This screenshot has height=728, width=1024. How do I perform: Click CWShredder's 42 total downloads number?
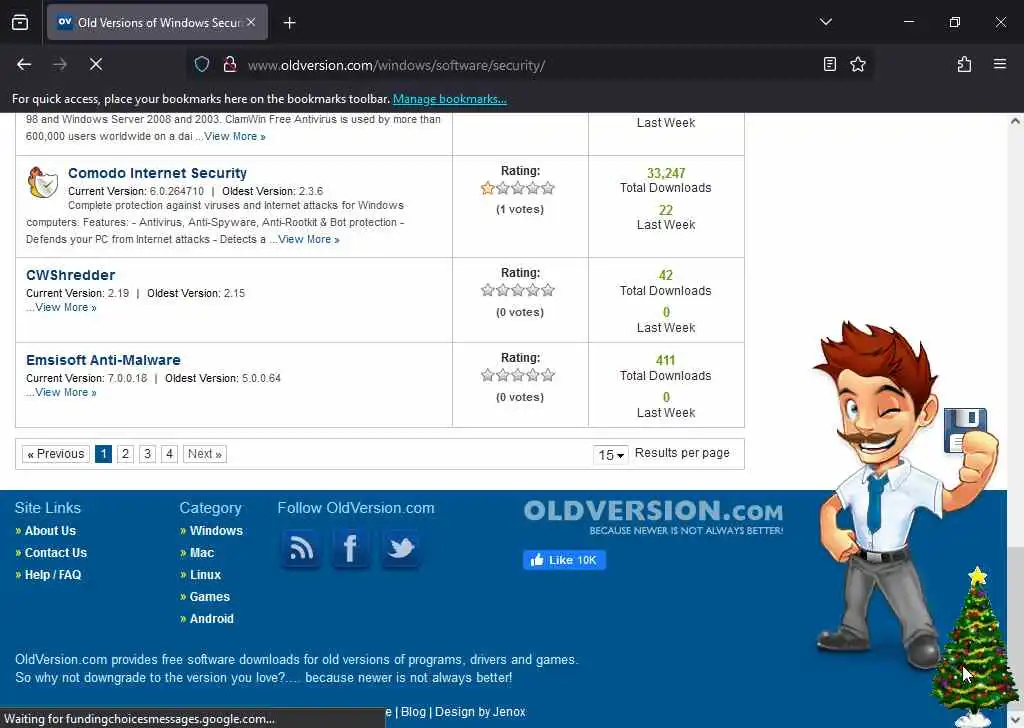[665, 275]
